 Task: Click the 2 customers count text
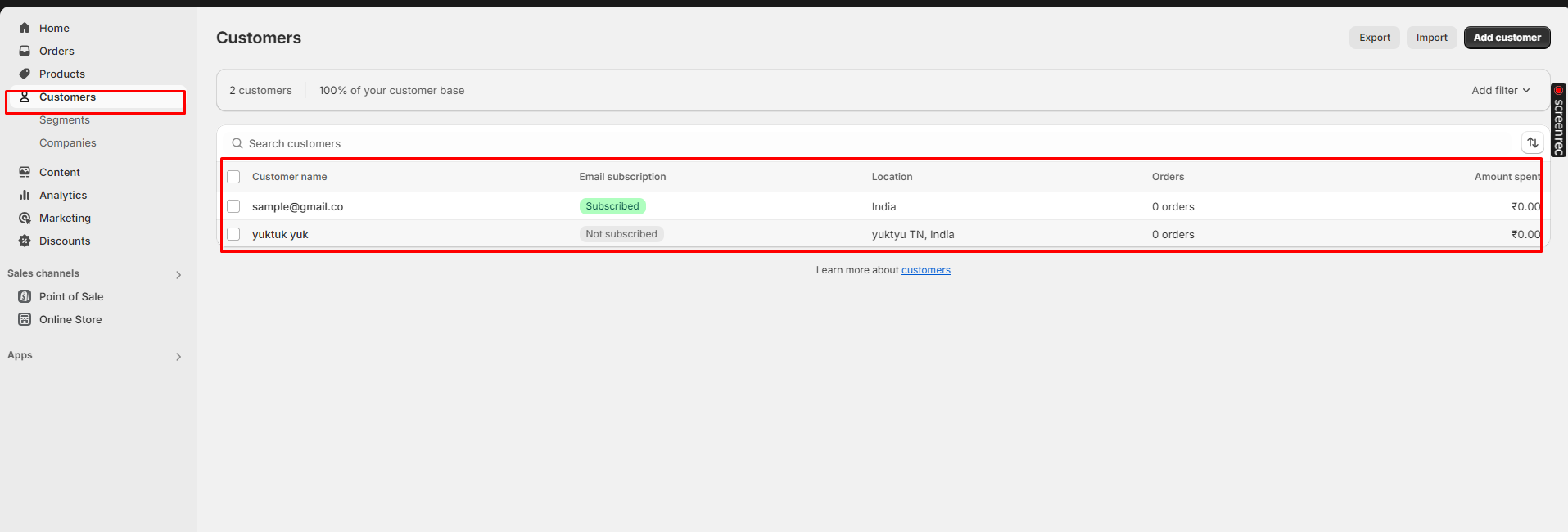260,90
